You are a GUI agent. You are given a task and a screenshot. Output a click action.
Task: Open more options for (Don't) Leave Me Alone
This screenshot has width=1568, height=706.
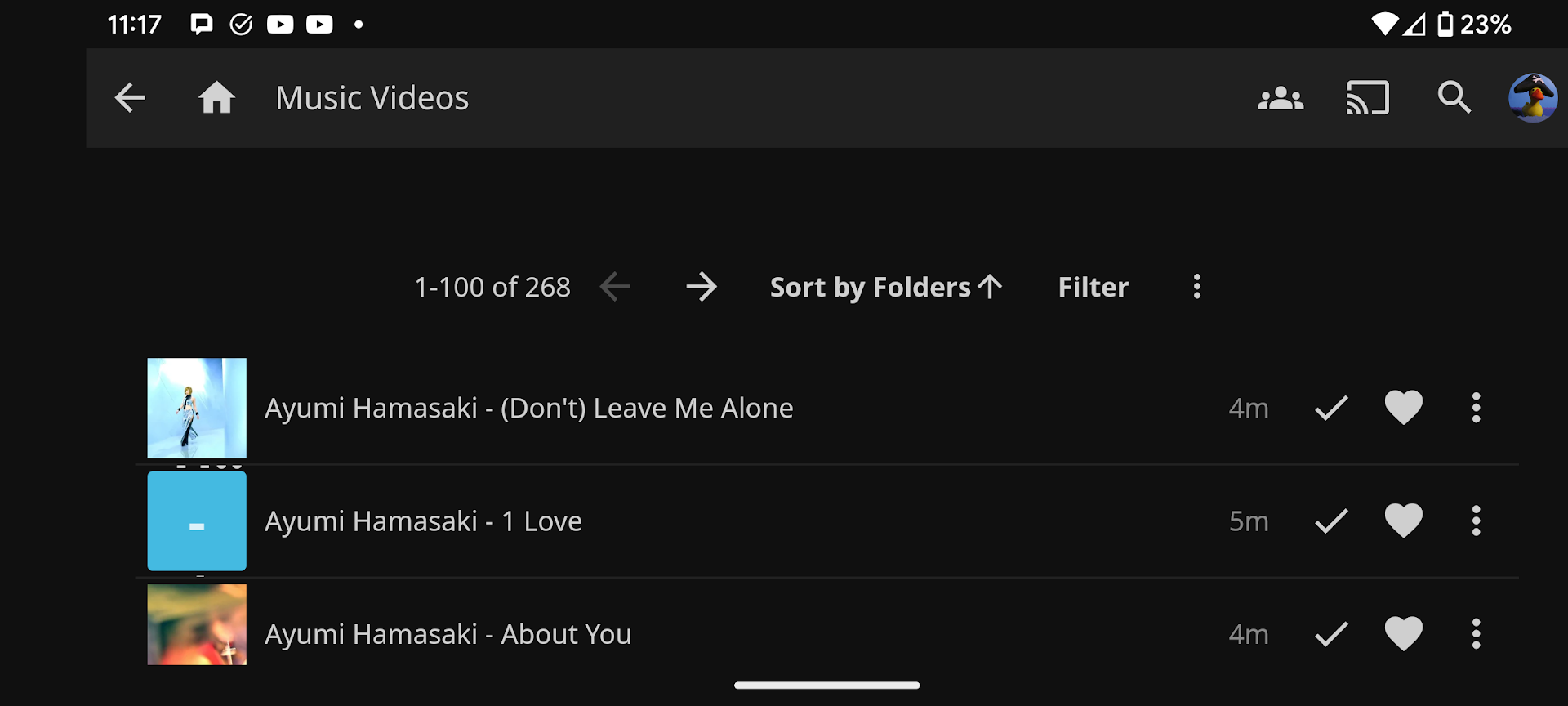tap(1476, 408)
